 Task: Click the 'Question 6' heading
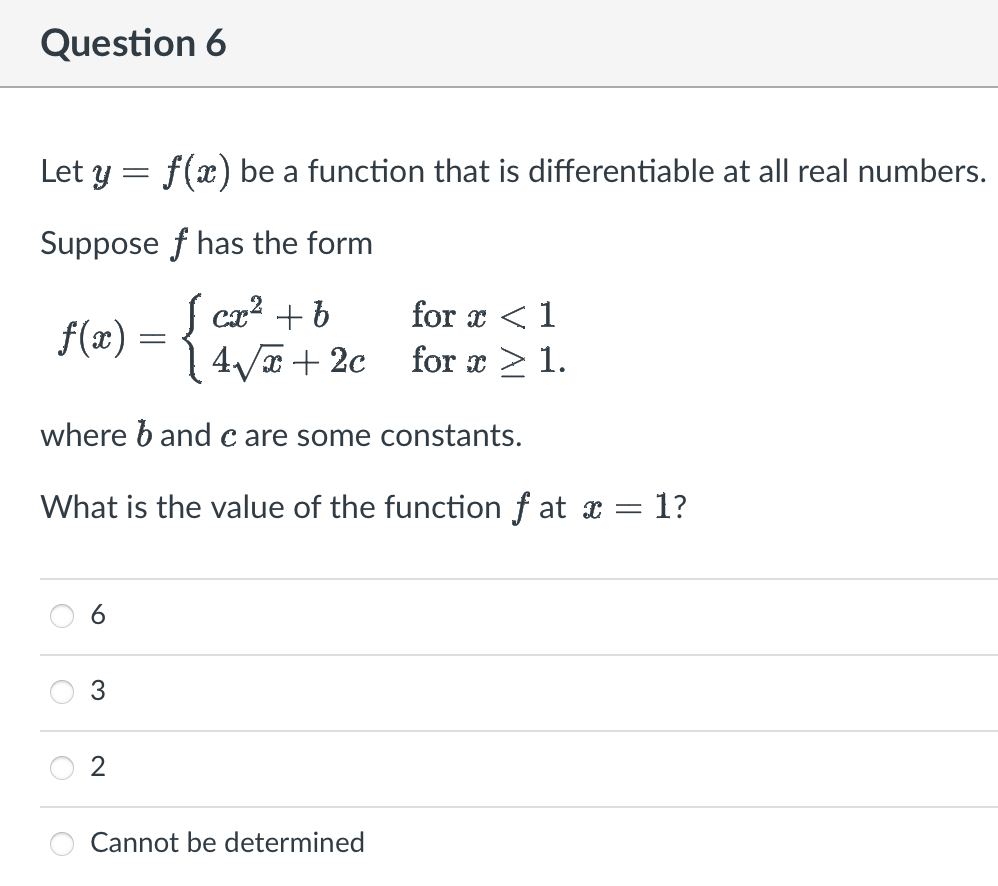[x=134, y=43]
